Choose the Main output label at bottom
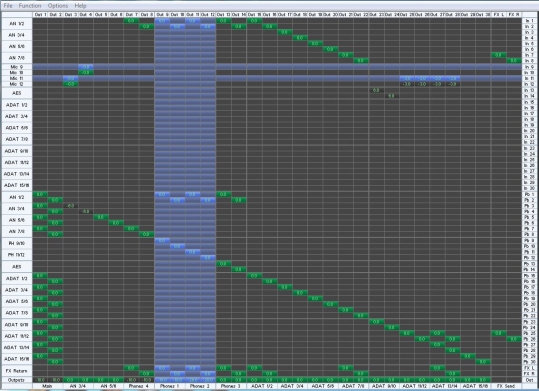This screenshot has height=391, width=539. click(47, 386)
